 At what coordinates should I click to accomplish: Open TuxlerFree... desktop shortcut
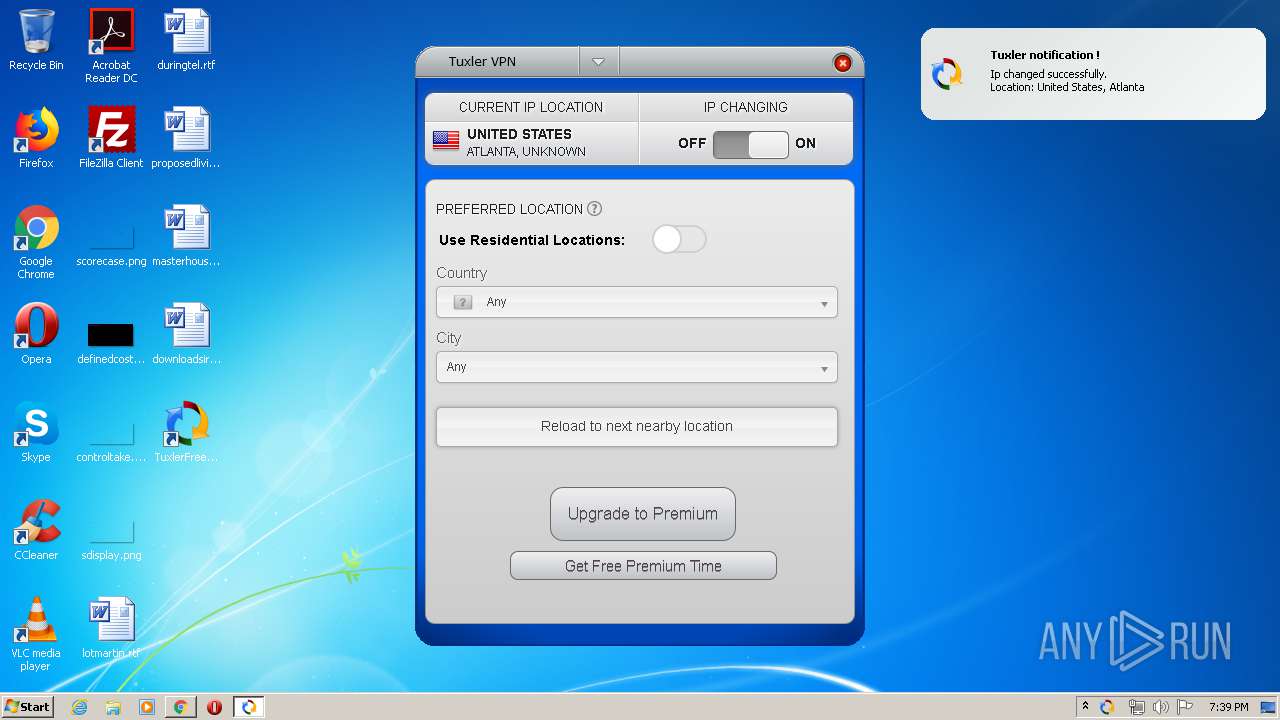click(x=186, y=432)
